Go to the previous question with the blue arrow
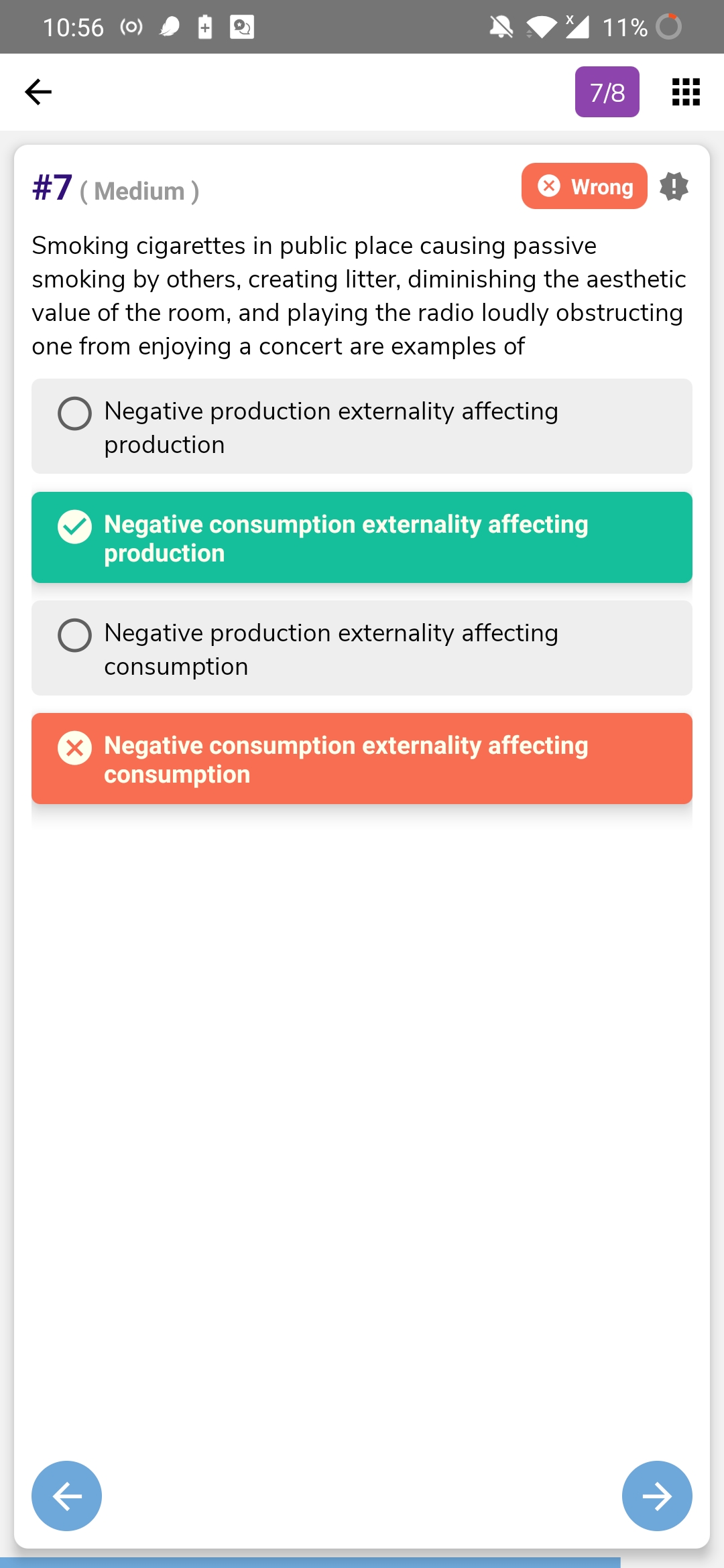 click(x=67, y=1496)
